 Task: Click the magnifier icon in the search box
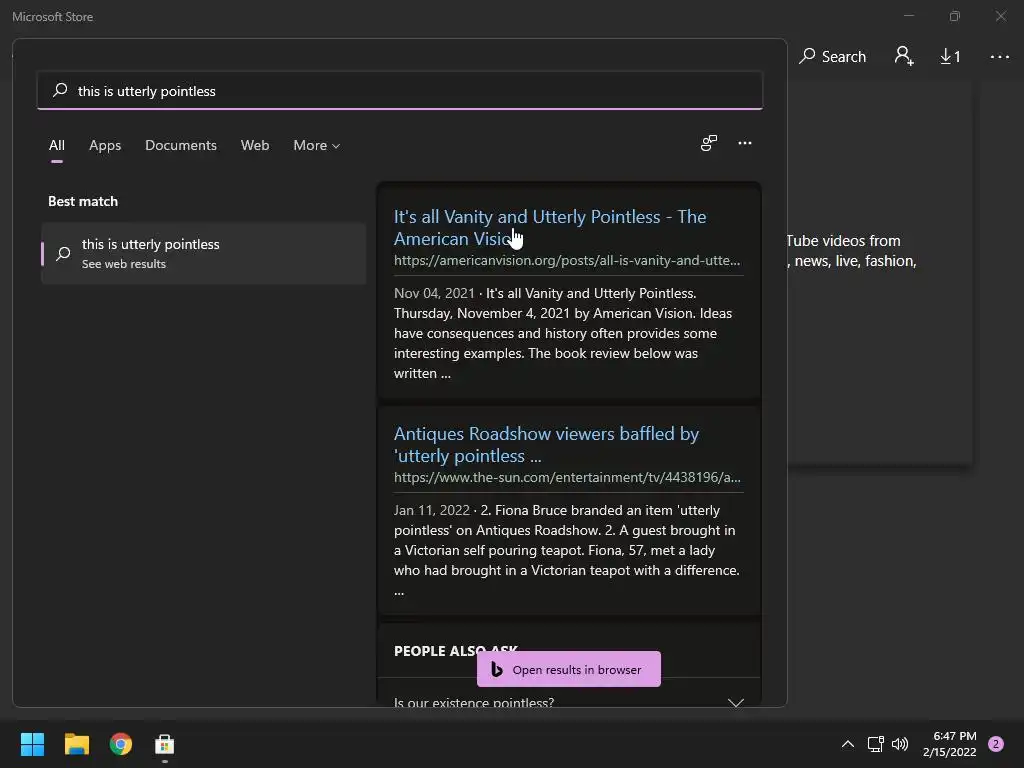pyautogui.click(x=60, y=90)
